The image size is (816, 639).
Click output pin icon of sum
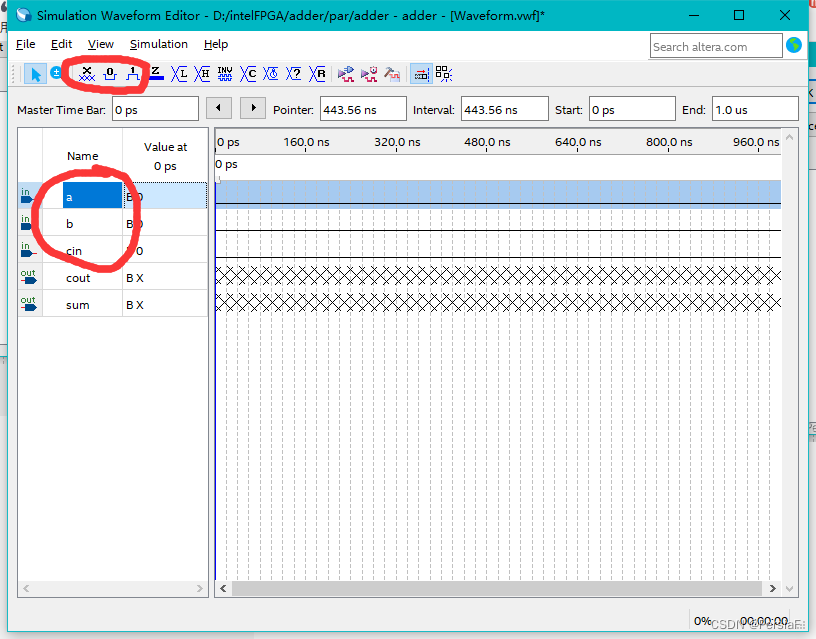(x=28, y=304)
